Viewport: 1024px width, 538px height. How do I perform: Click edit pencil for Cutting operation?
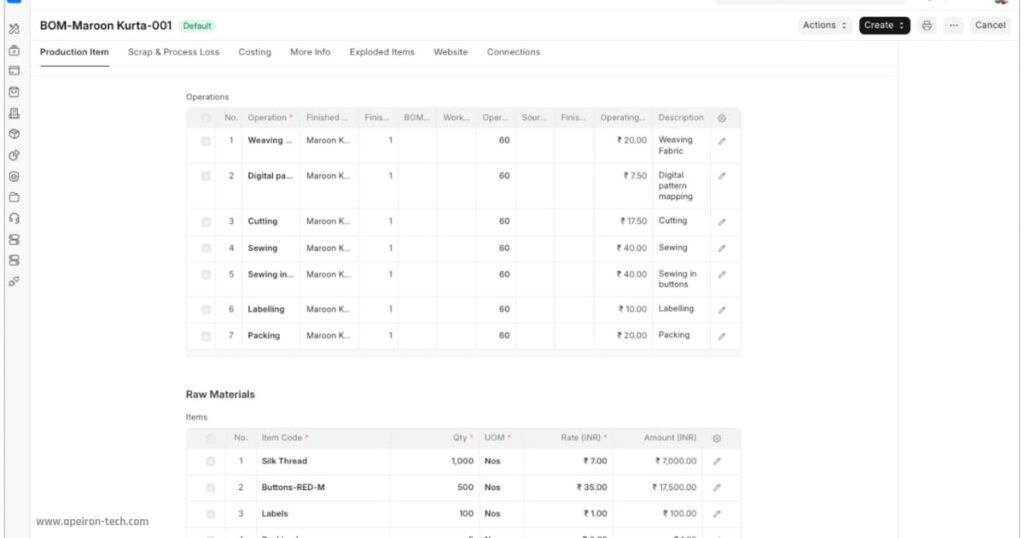[722, 222]
